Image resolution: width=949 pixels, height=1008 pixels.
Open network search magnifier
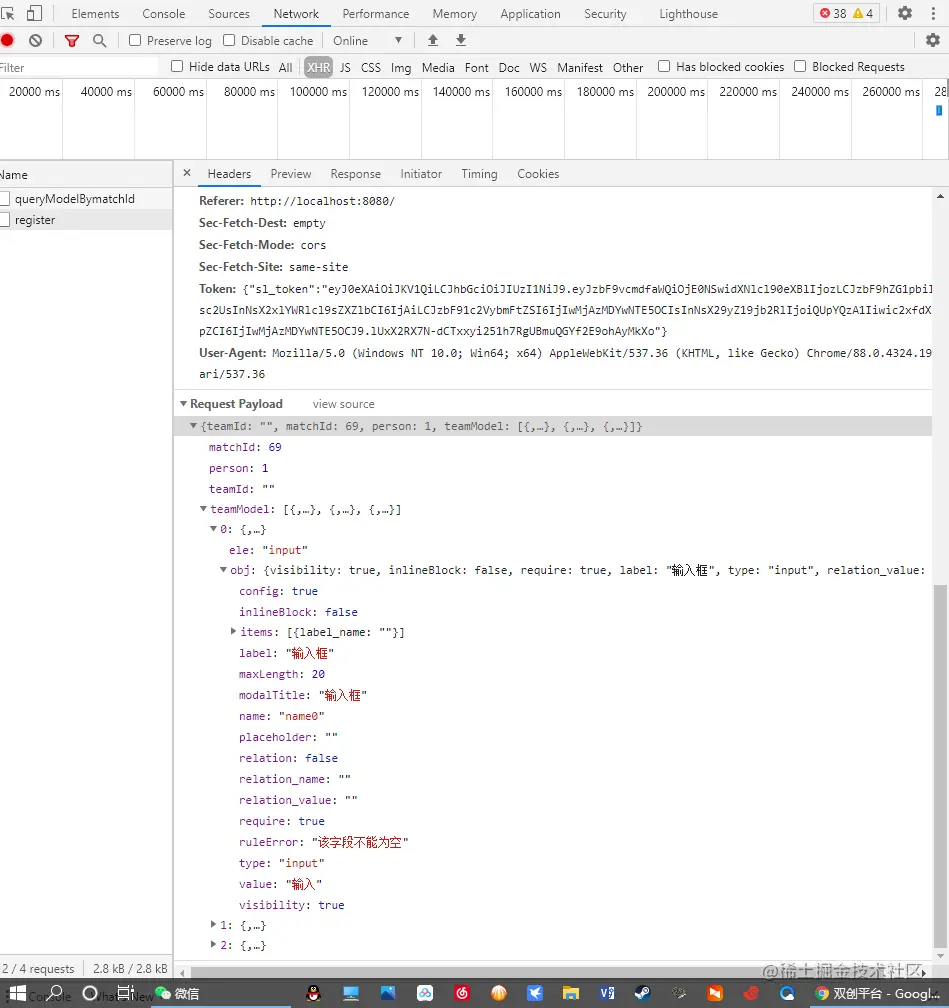click(x=100, y=40)
